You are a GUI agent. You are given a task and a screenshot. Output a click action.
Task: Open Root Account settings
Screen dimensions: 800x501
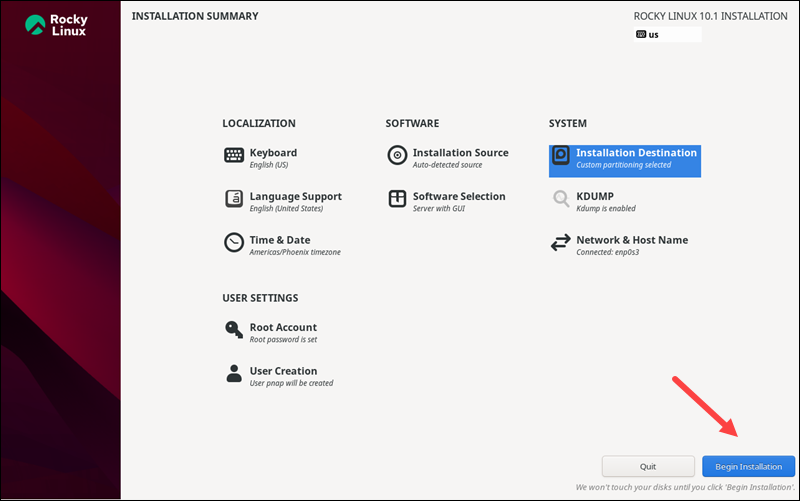tap(283, 328)
